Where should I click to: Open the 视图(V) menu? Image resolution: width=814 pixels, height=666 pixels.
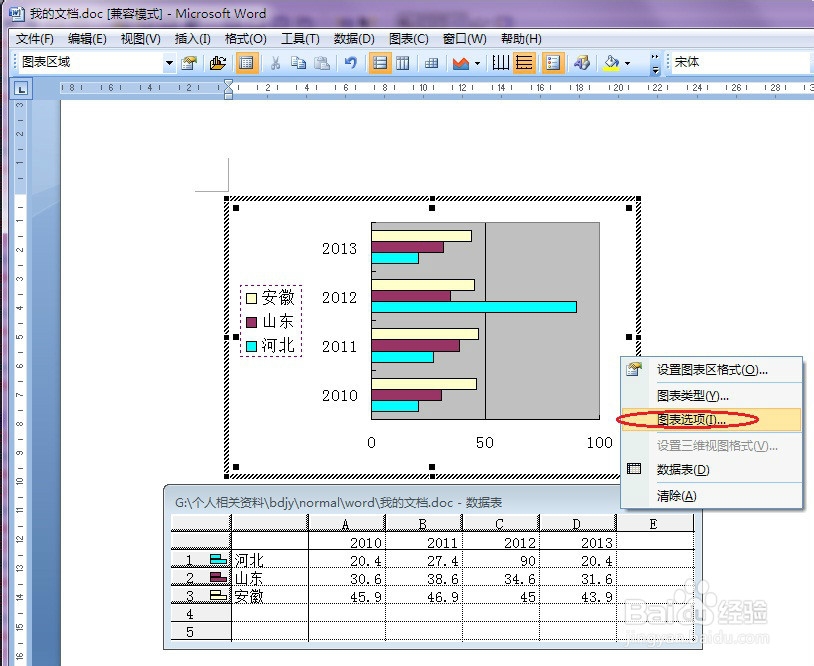coord(140,39)
